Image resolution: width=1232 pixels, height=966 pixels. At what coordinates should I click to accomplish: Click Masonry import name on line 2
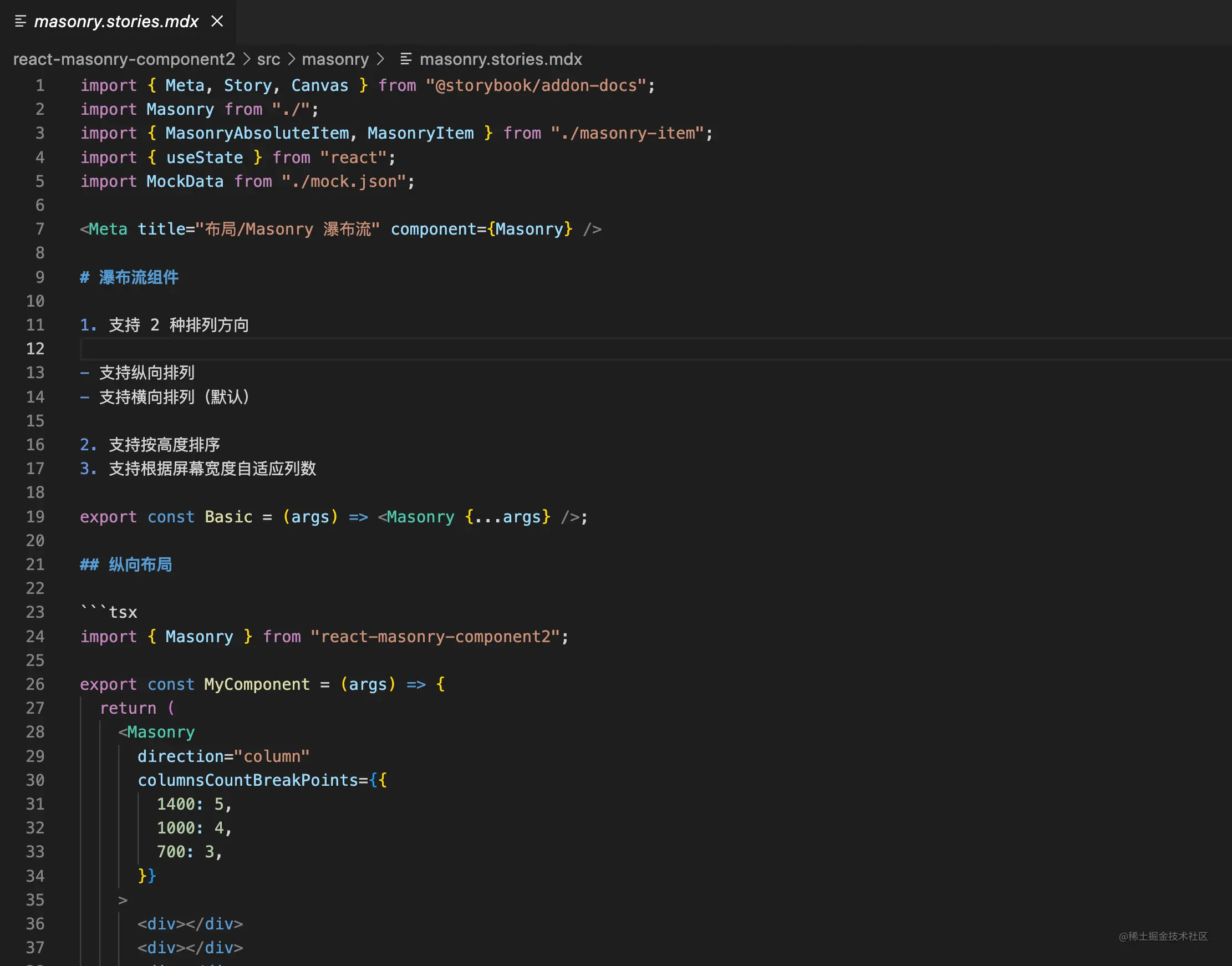(x=180, y=109)
